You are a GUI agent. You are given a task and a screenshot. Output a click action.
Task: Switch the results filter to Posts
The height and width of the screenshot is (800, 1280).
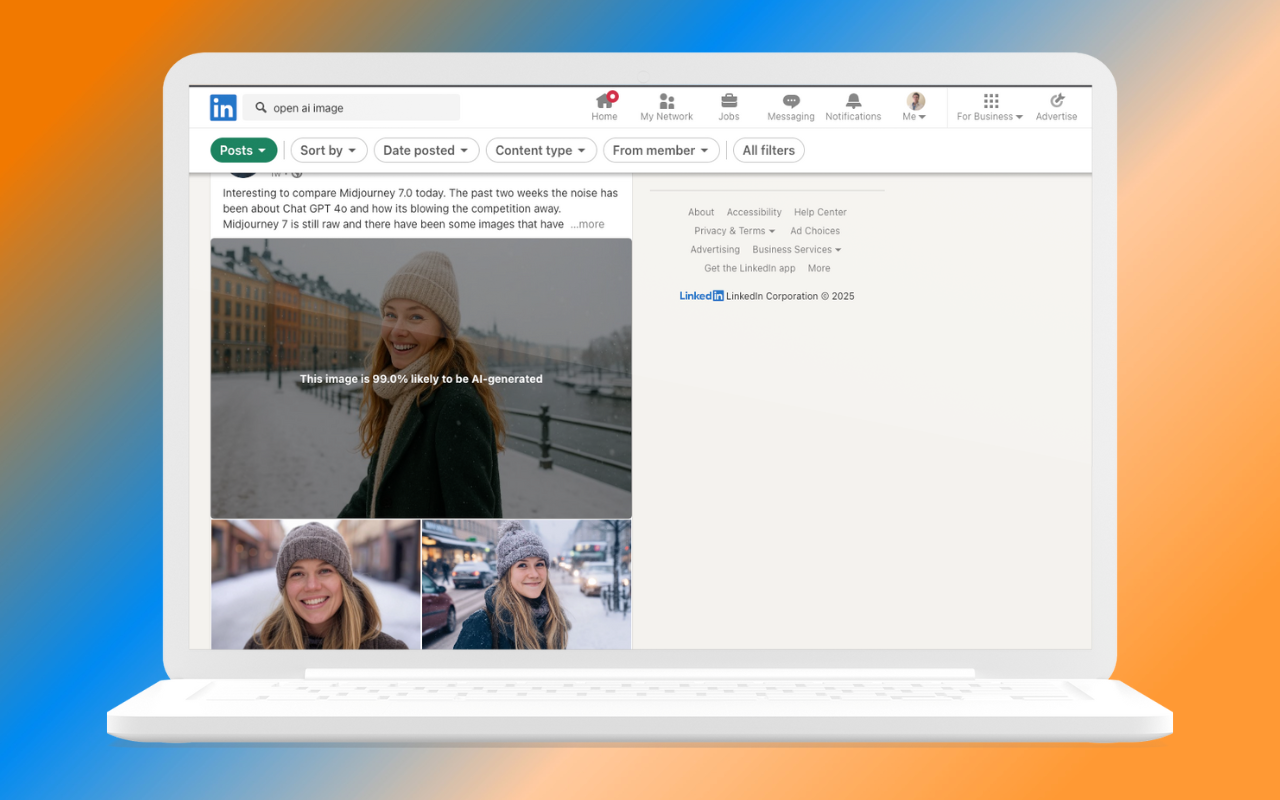tap(243, 150)
